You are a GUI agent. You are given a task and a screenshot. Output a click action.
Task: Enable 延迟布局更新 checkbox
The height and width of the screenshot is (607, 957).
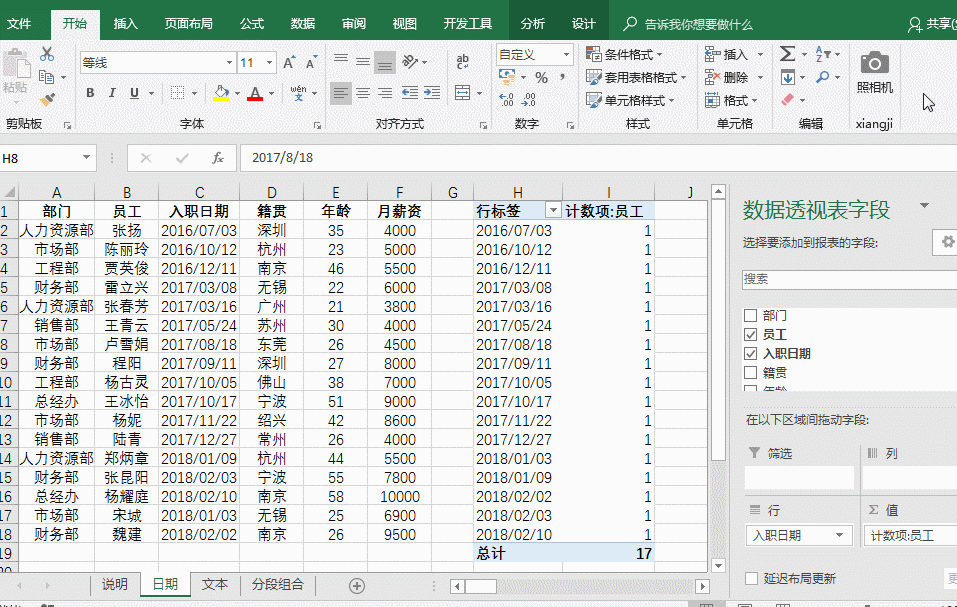751,578
